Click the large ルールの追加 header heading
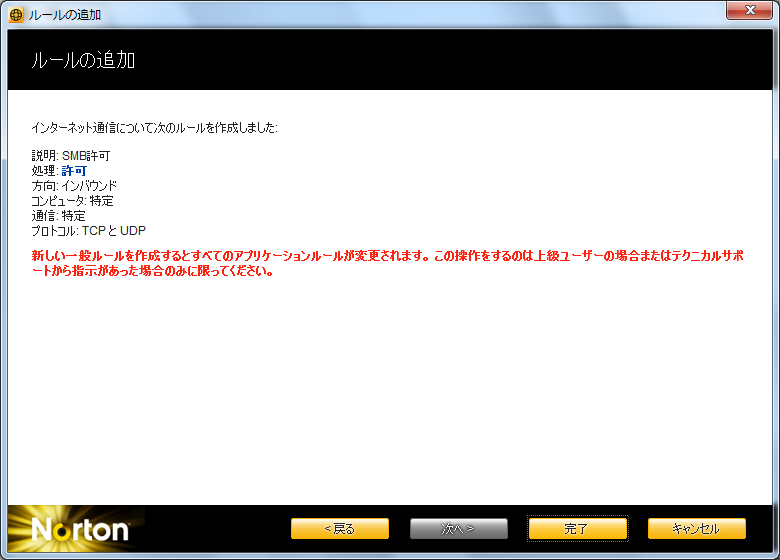This screenshot has width=780, height=560. [x=83, y=61]
